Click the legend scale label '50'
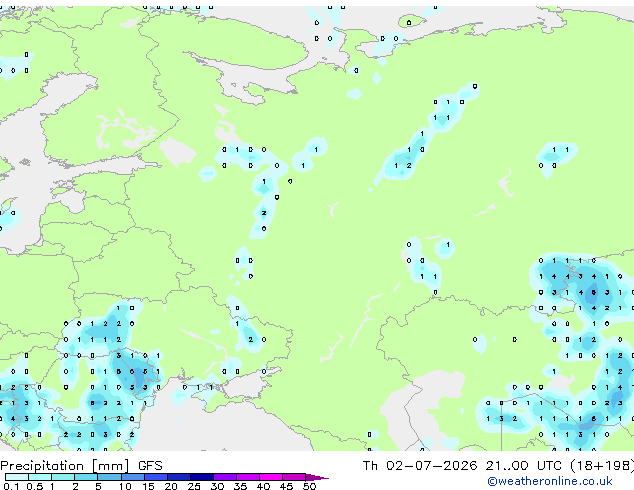The image size is (634, 490). coord(309,486)
